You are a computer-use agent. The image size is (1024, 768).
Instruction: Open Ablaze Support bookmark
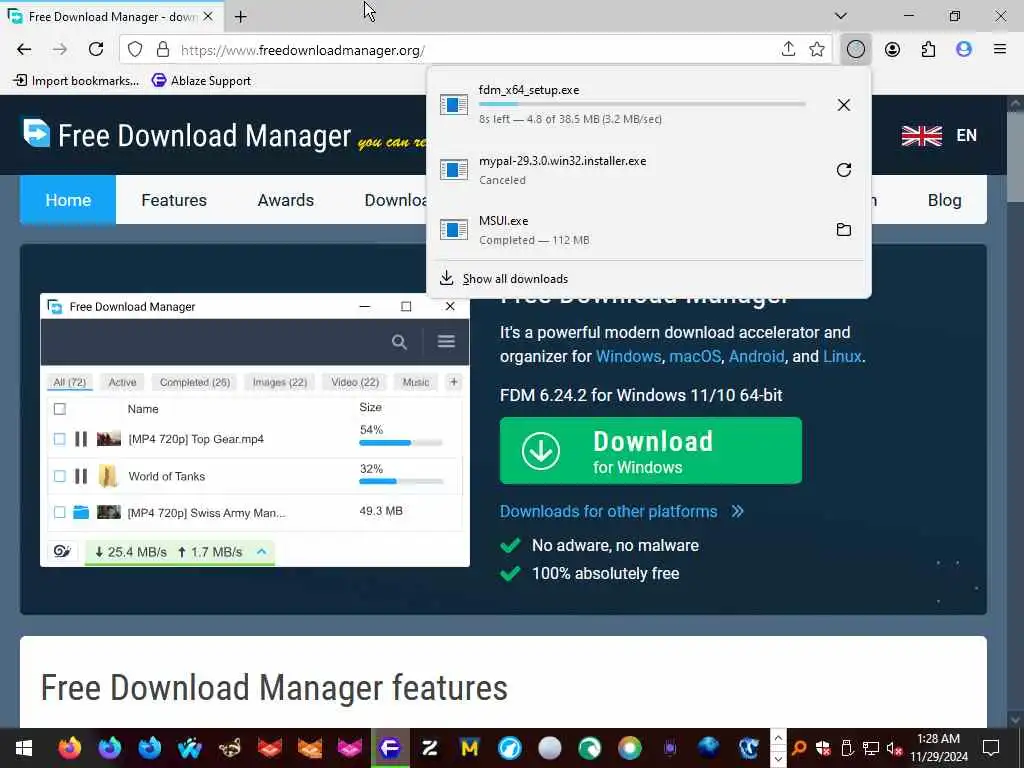[201, 81]
